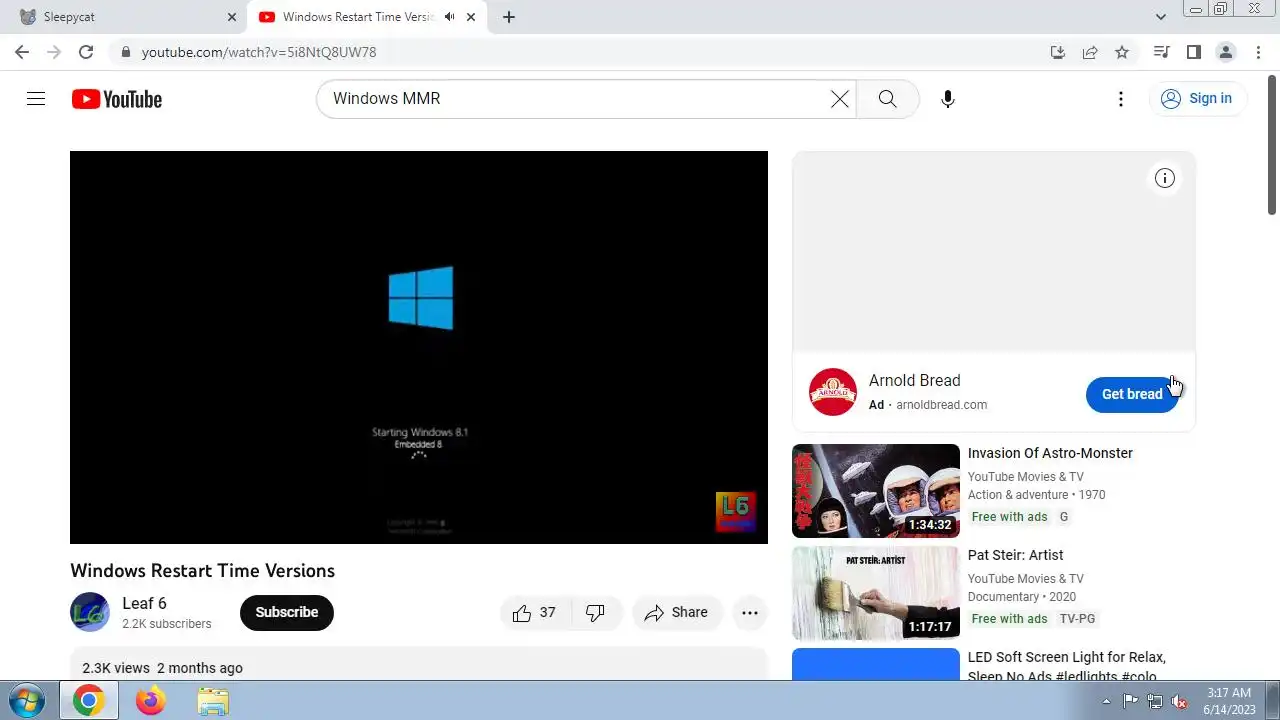Open the arnoldbread.com ad link
This screenshot has height=720, width=1280.
pyautogui.click(x=941, y=405)
